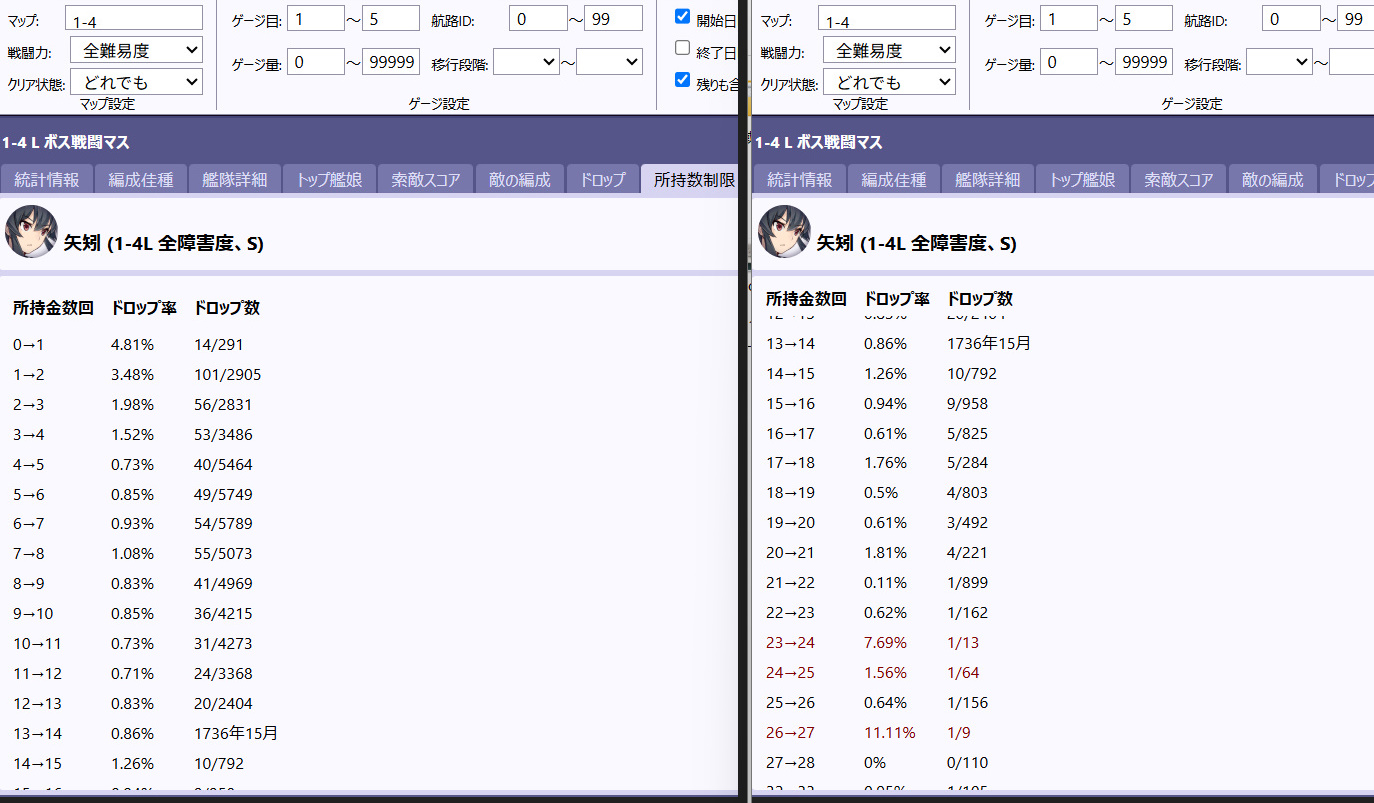The width and height of the screenshot is (1374, 803).
Task: Enable the 終了日 checkbox
Action: tap(682, 48)
